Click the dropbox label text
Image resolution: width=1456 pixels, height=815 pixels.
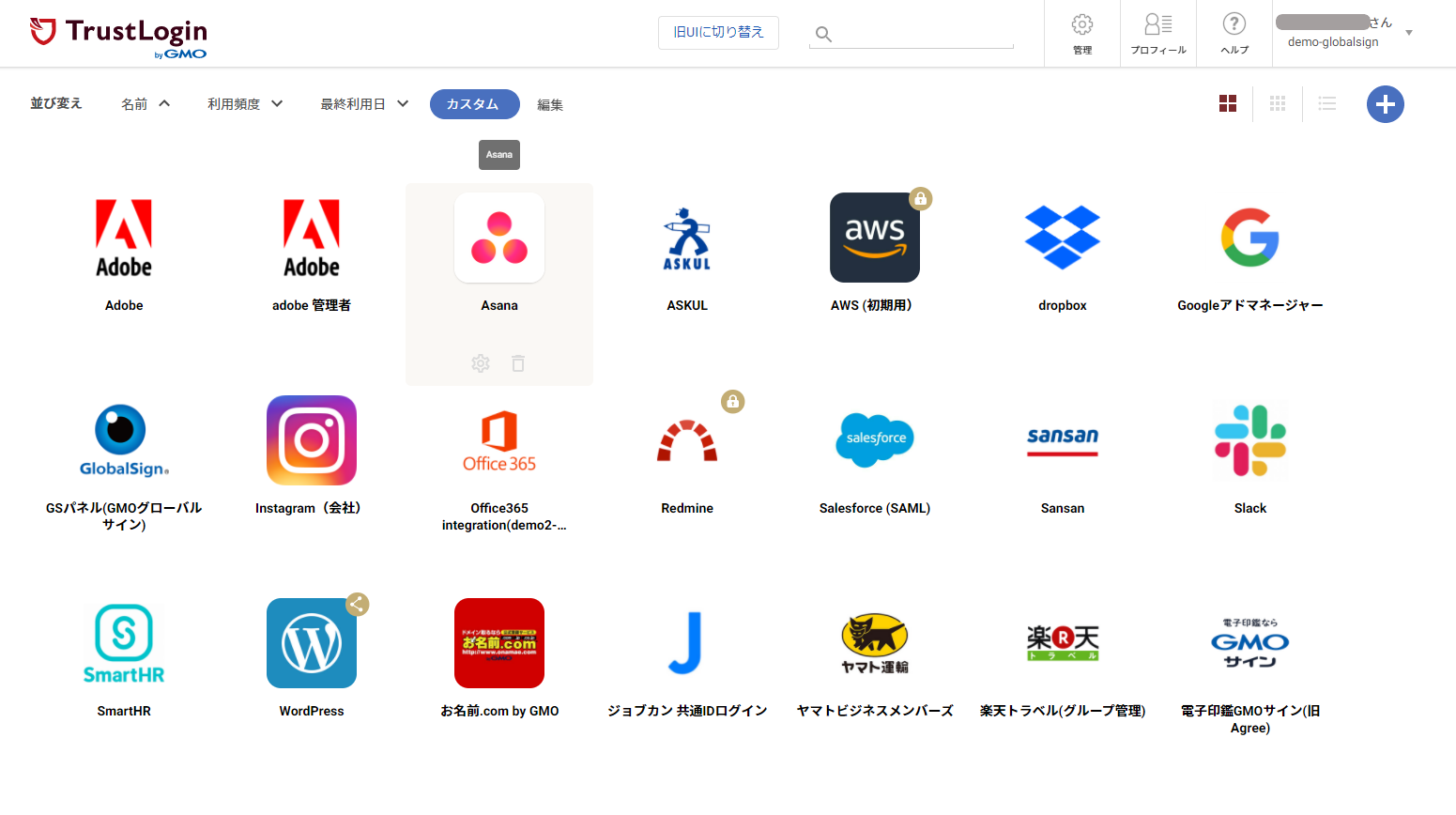click(1063, 306)
